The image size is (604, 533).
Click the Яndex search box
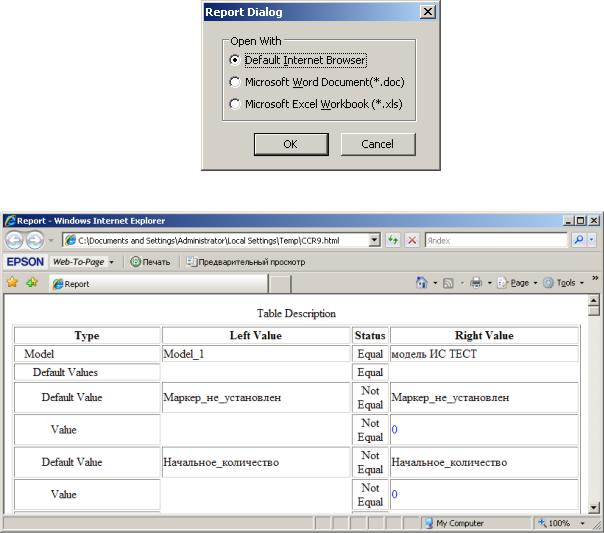point(496,241)
